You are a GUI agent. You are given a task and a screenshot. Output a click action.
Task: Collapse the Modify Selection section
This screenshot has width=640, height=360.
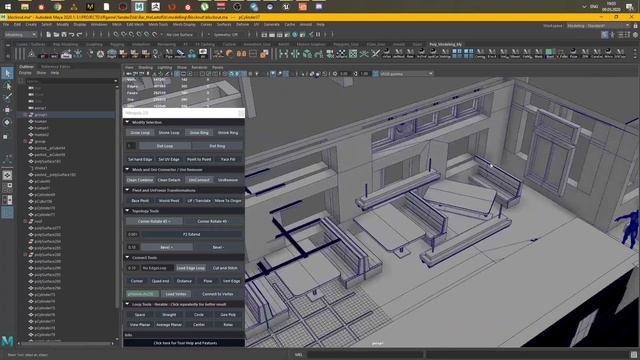tap(127, 122)
